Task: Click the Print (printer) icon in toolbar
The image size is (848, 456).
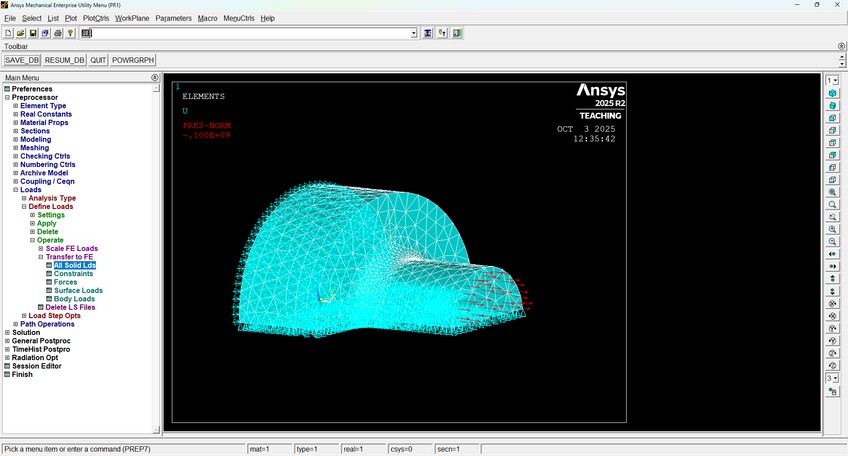Action: tap(58, 33)
